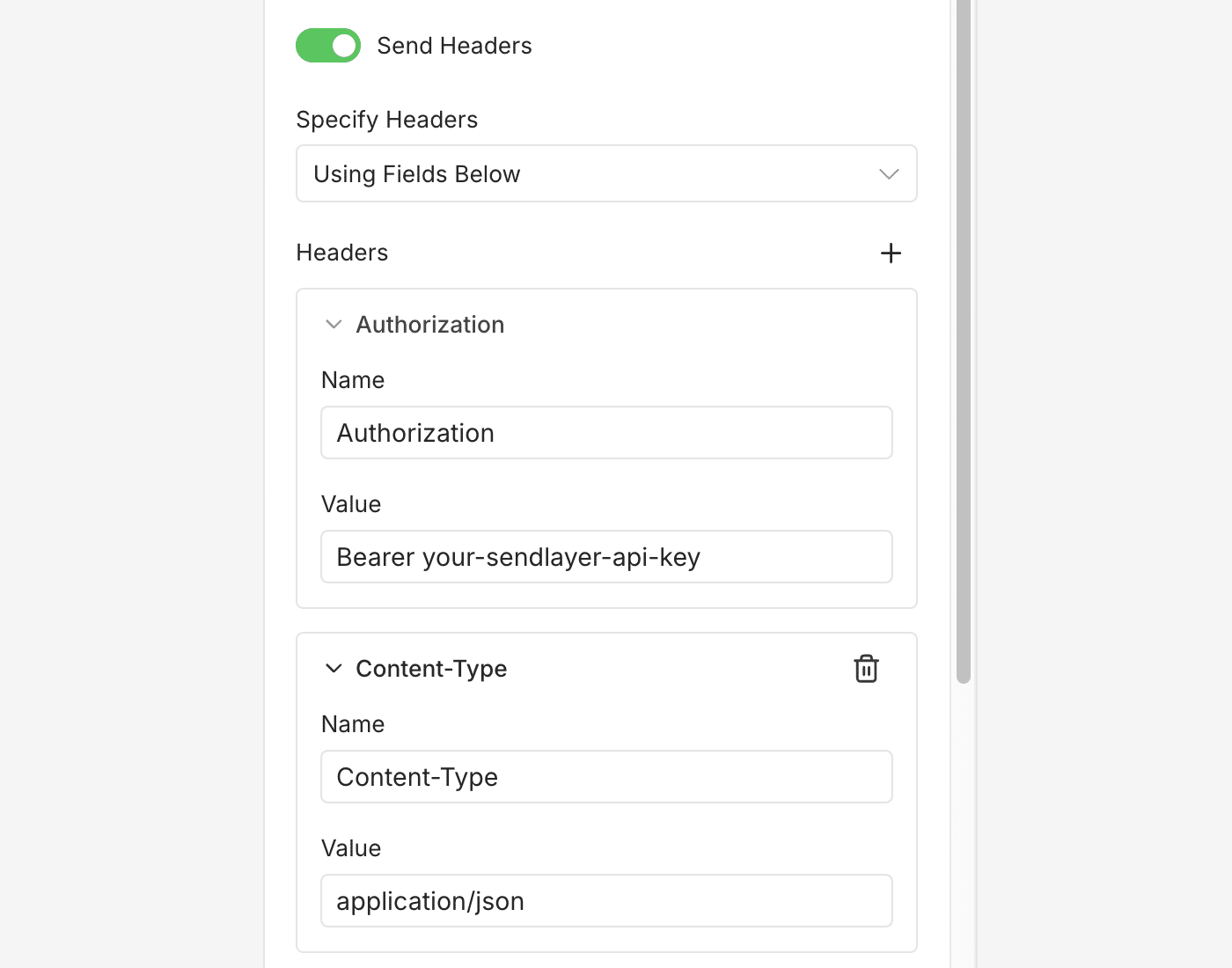
Task: Edit the Bearer your-sendlayer-api-key value field
Action: tap(606, 556)
